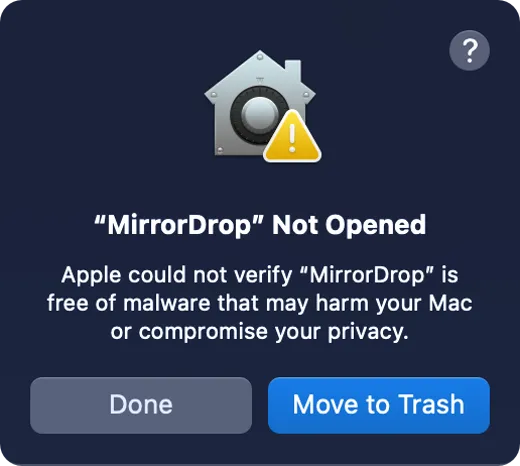The width and height of the screenshot is (520, 466).
Task: Click the word "Mac" in the message
Action: [x=450, y=303]
